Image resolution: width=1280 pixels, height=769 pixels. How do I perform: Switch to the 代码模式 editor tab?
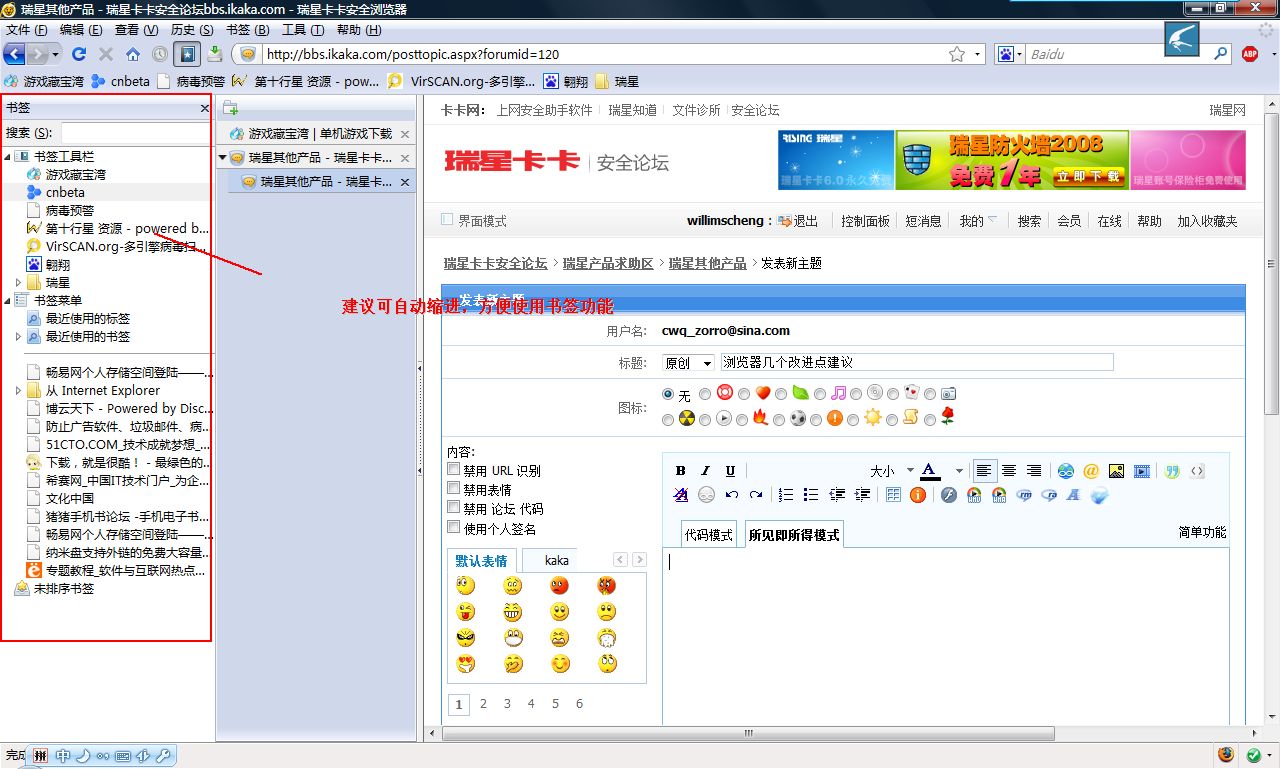pos(709,535)
